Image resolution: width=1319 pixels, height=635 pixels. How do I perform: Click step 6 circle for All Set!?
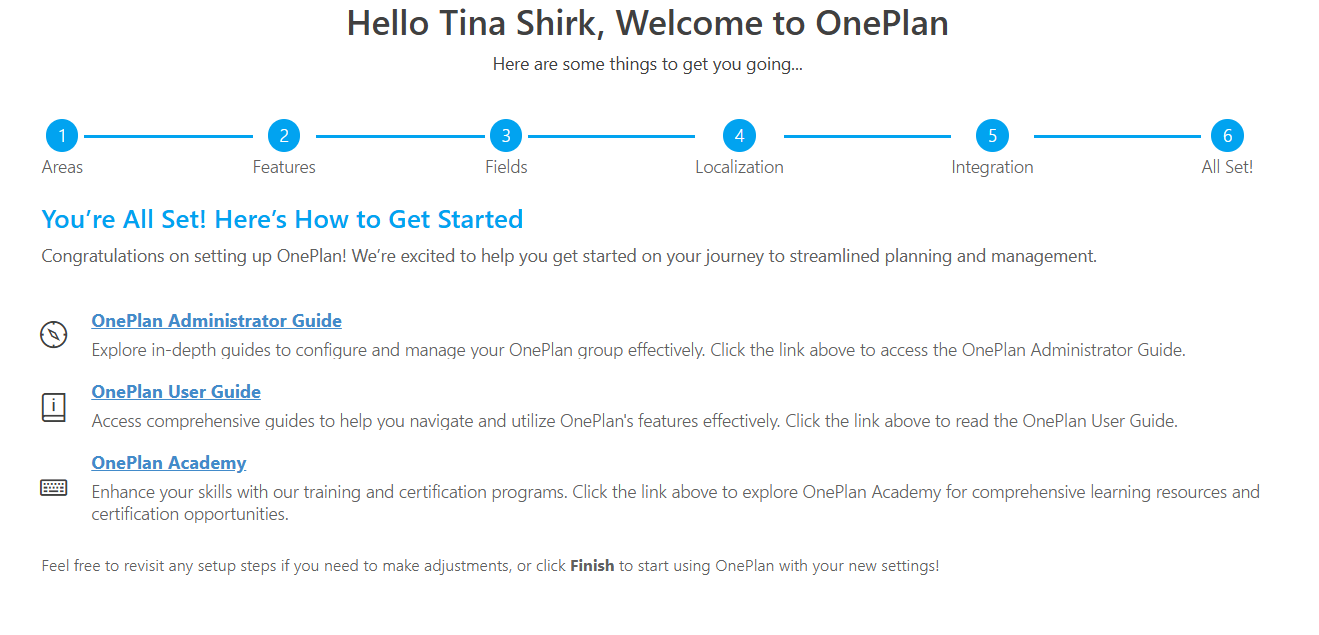[1227, 136]
